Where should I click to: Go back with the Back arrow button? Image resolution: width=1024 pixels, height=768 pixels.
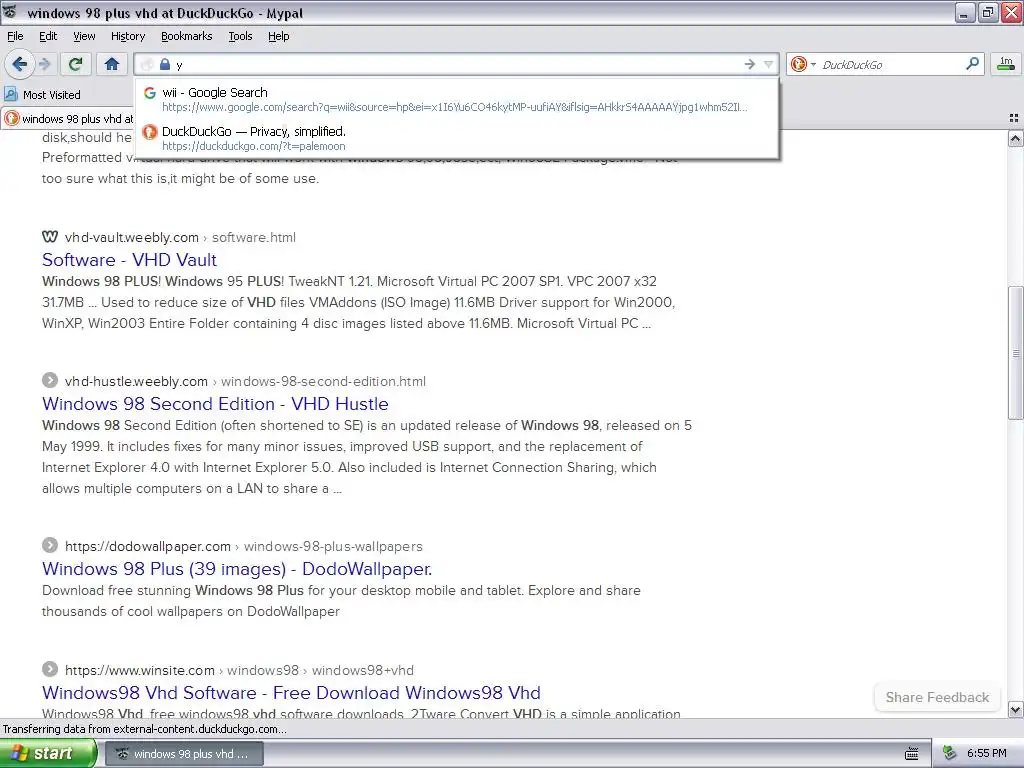pyautogui.click(x=19, y=64)
